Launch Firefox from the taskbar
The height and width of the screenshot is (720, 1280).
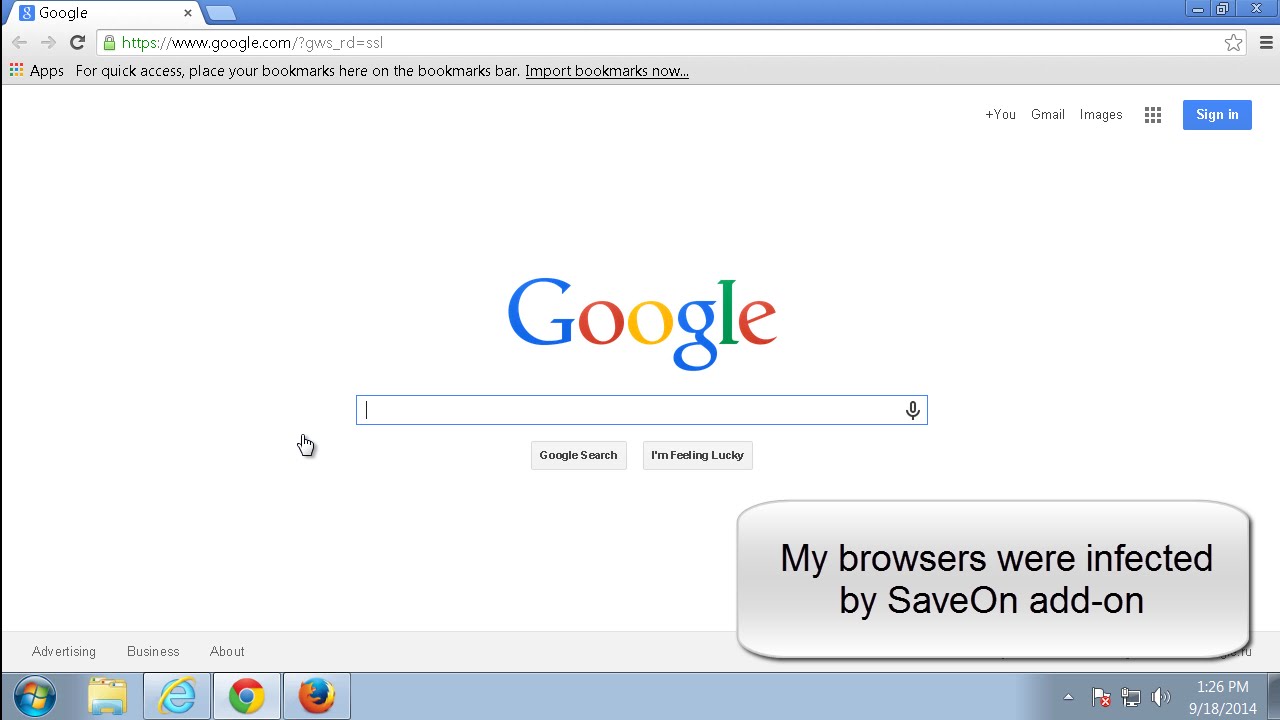(317, 697)
